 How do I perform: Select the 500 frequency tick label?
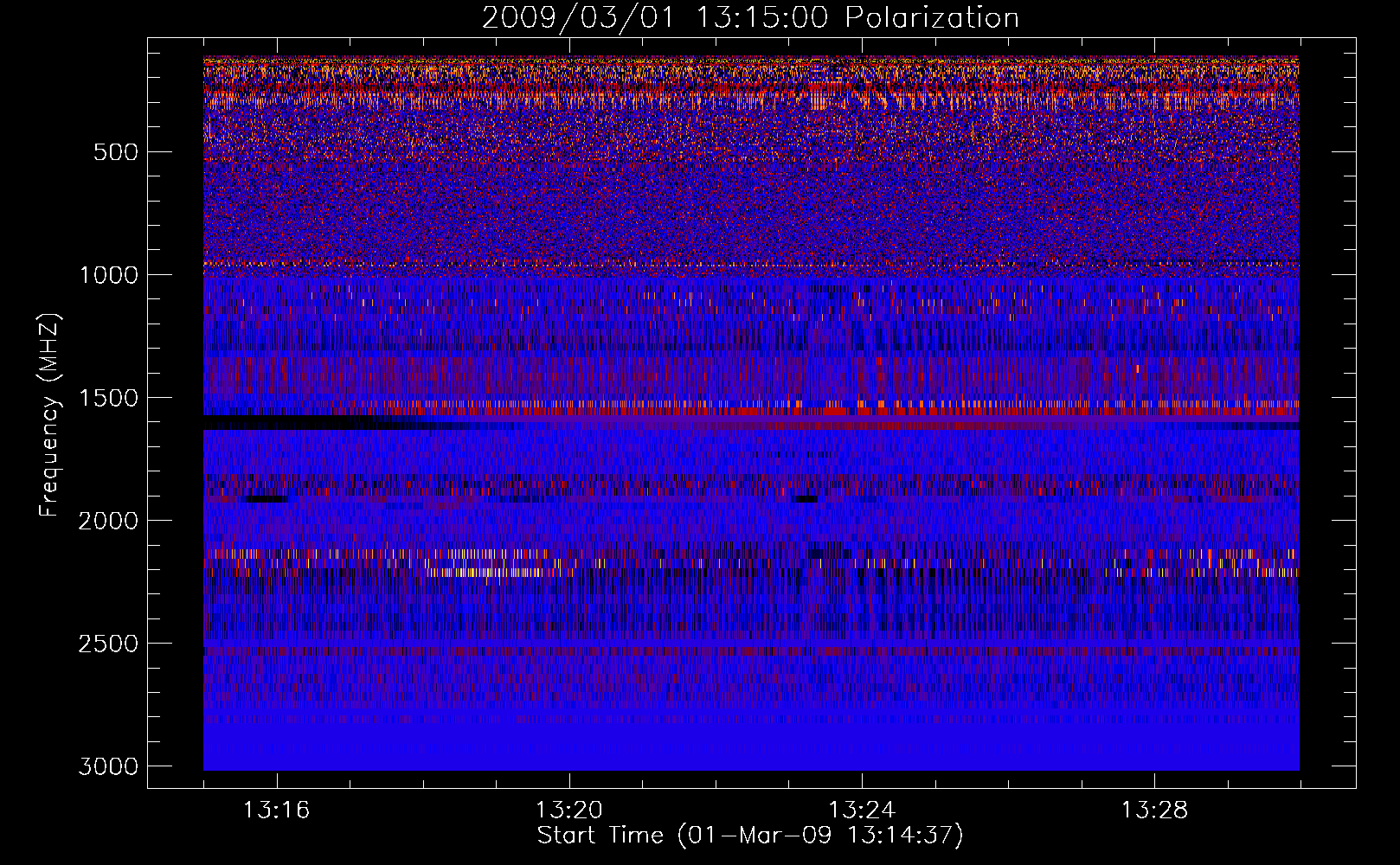tap(116, 152)
